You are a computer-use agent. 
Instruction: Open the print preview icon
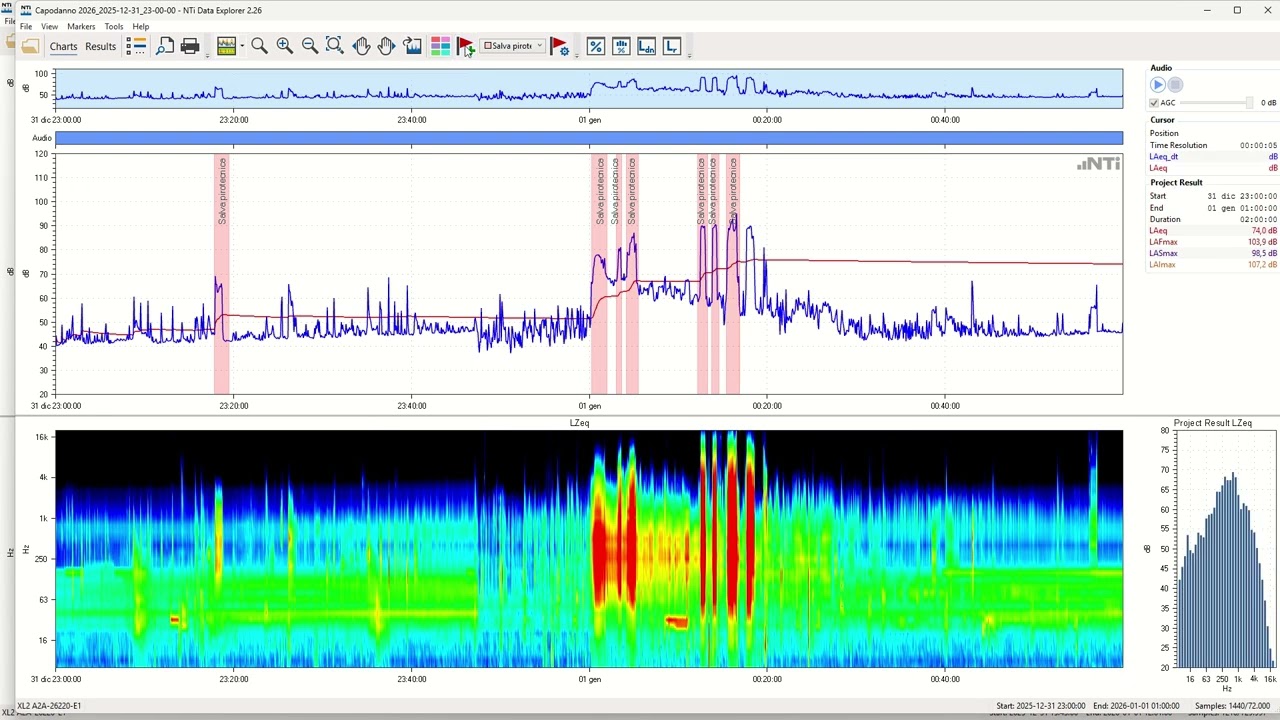coord(165,46)
